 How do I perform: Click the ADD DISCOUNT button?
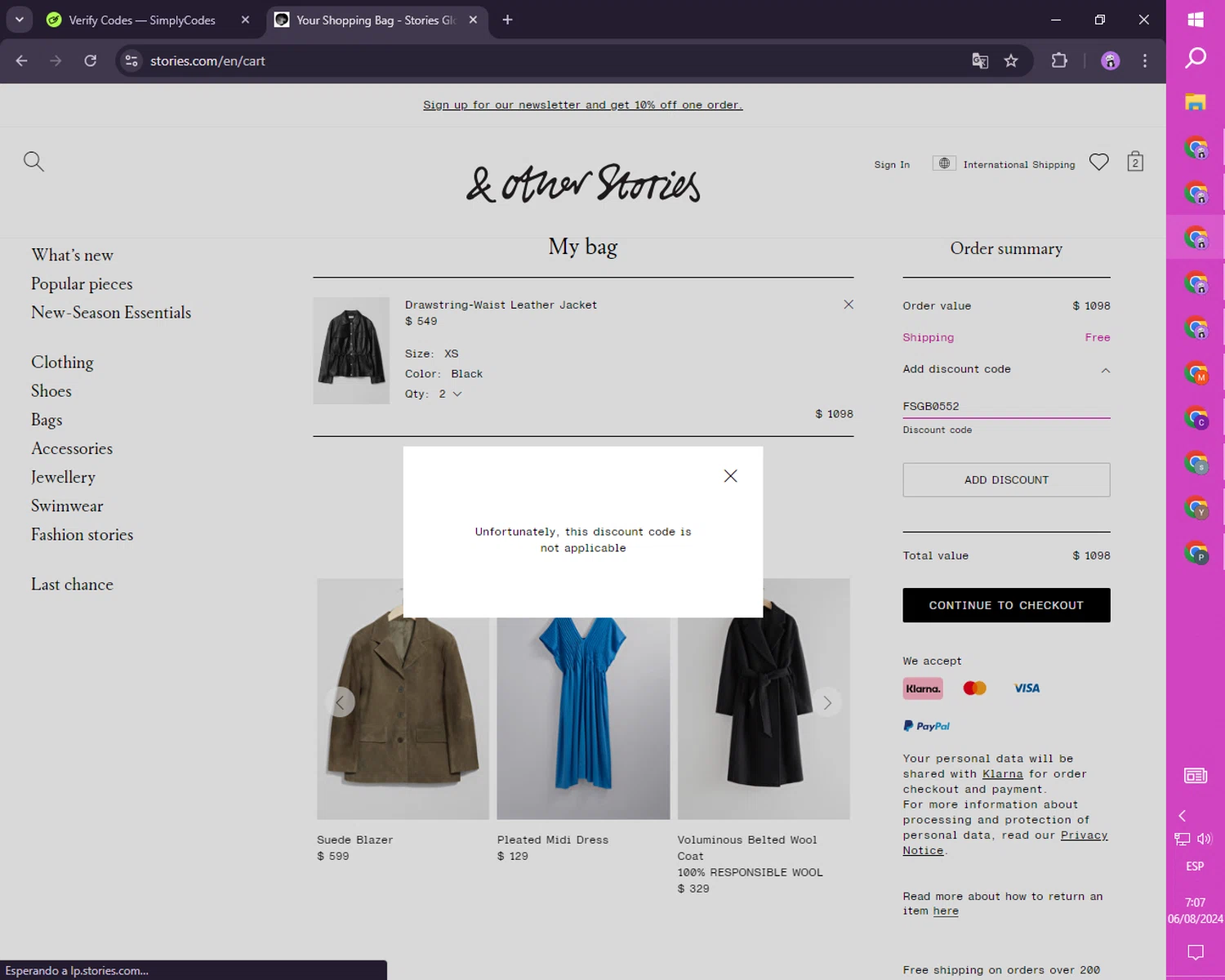tap(1006, 480)
